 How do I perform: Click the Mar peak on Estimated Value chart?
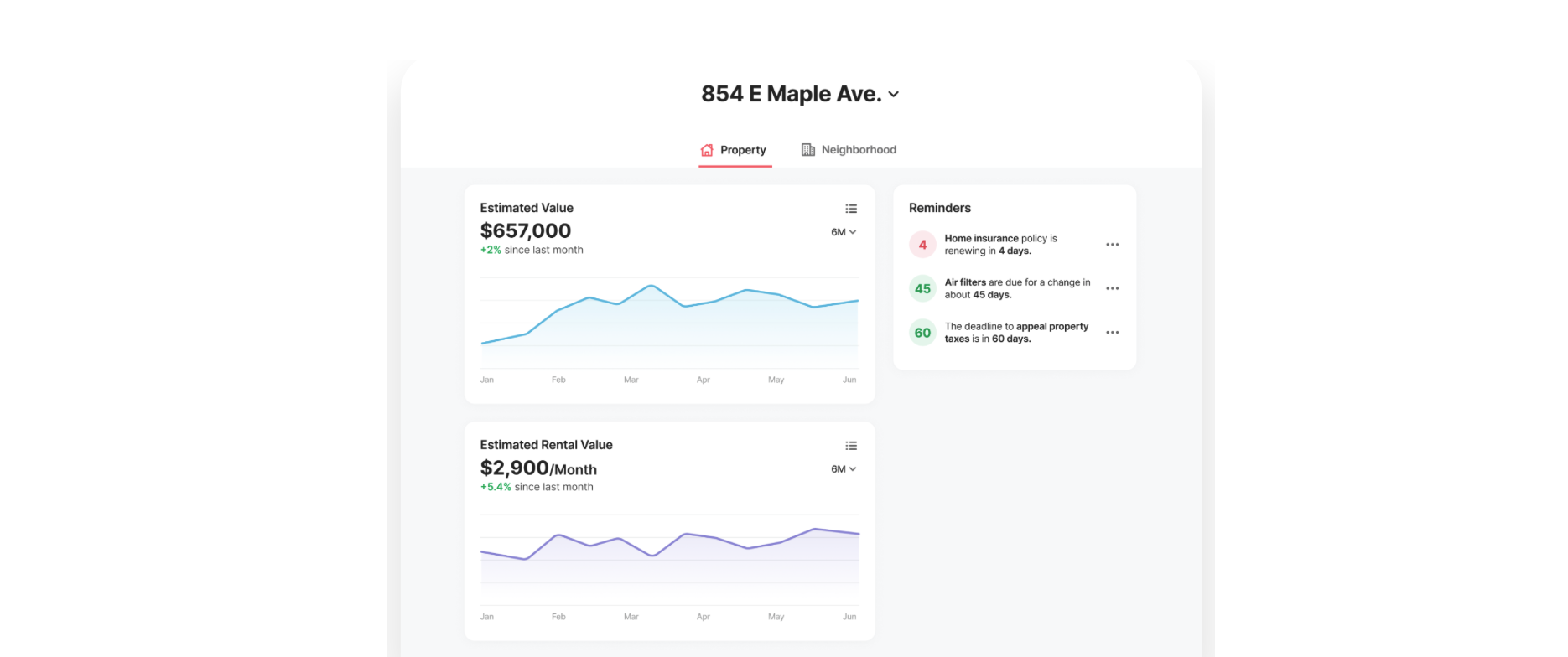pos(652,286)
